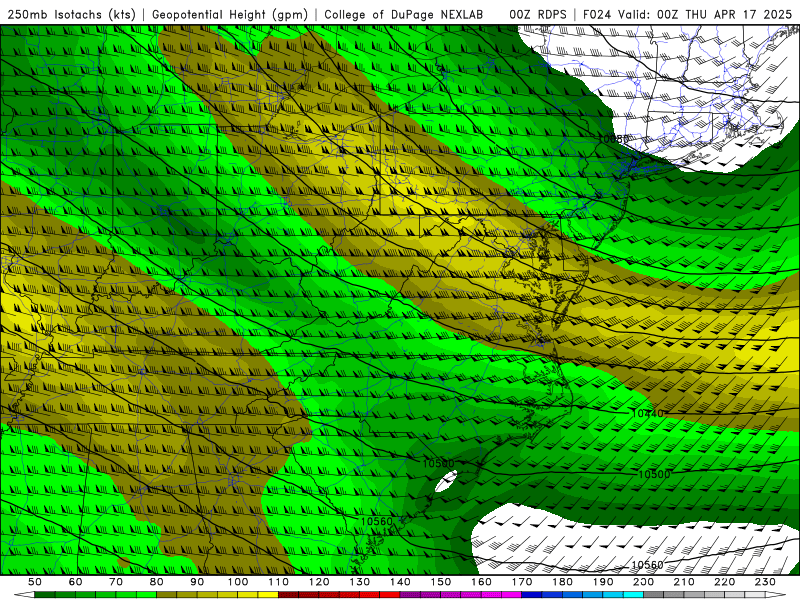Click the 150 kts color bar label
The height and width of the screenshot is (600, 800).
pos(441,582)
